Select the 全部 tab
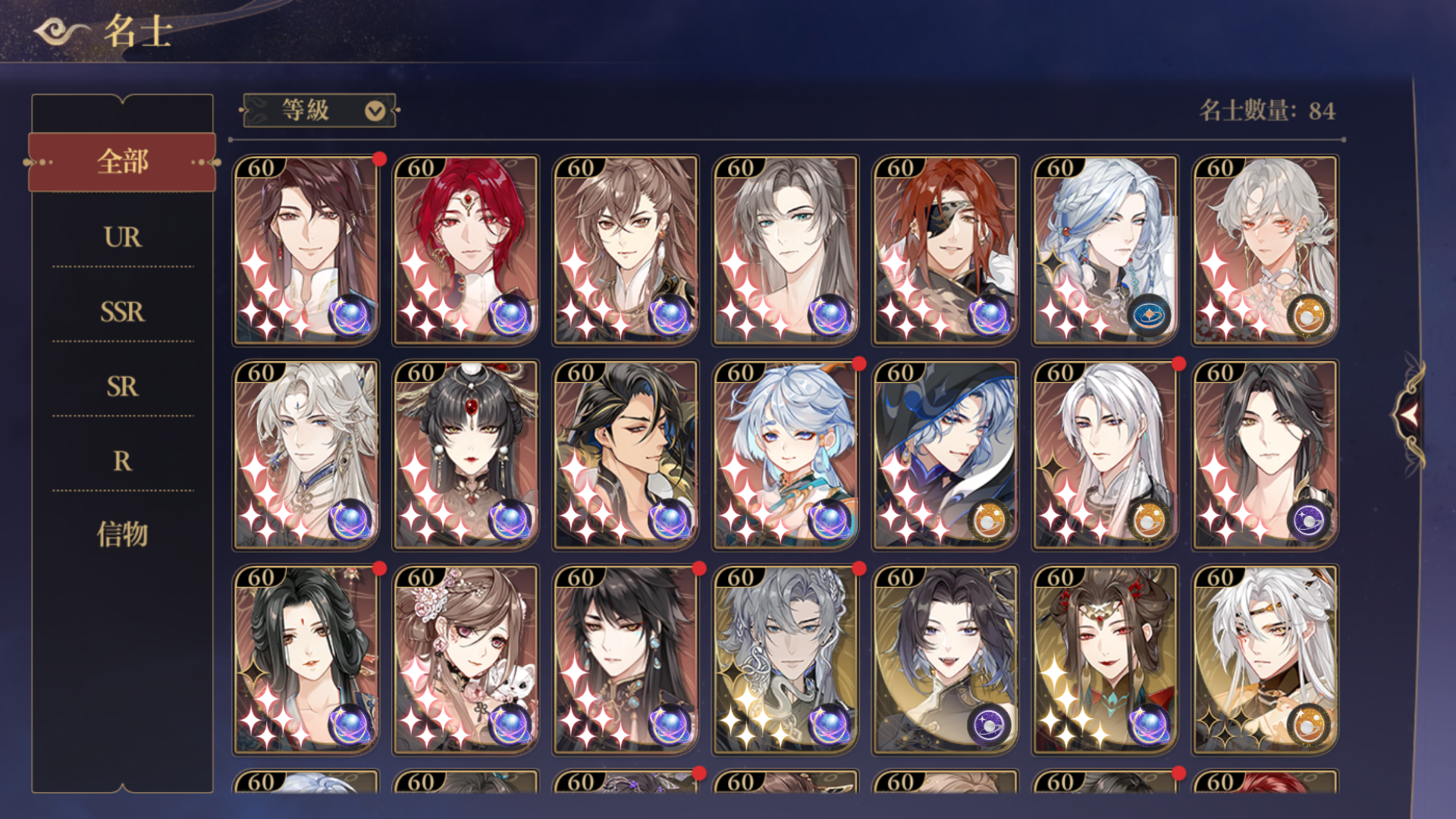The height and width of the screenshot is (819, 1456). tap(122, 162)
